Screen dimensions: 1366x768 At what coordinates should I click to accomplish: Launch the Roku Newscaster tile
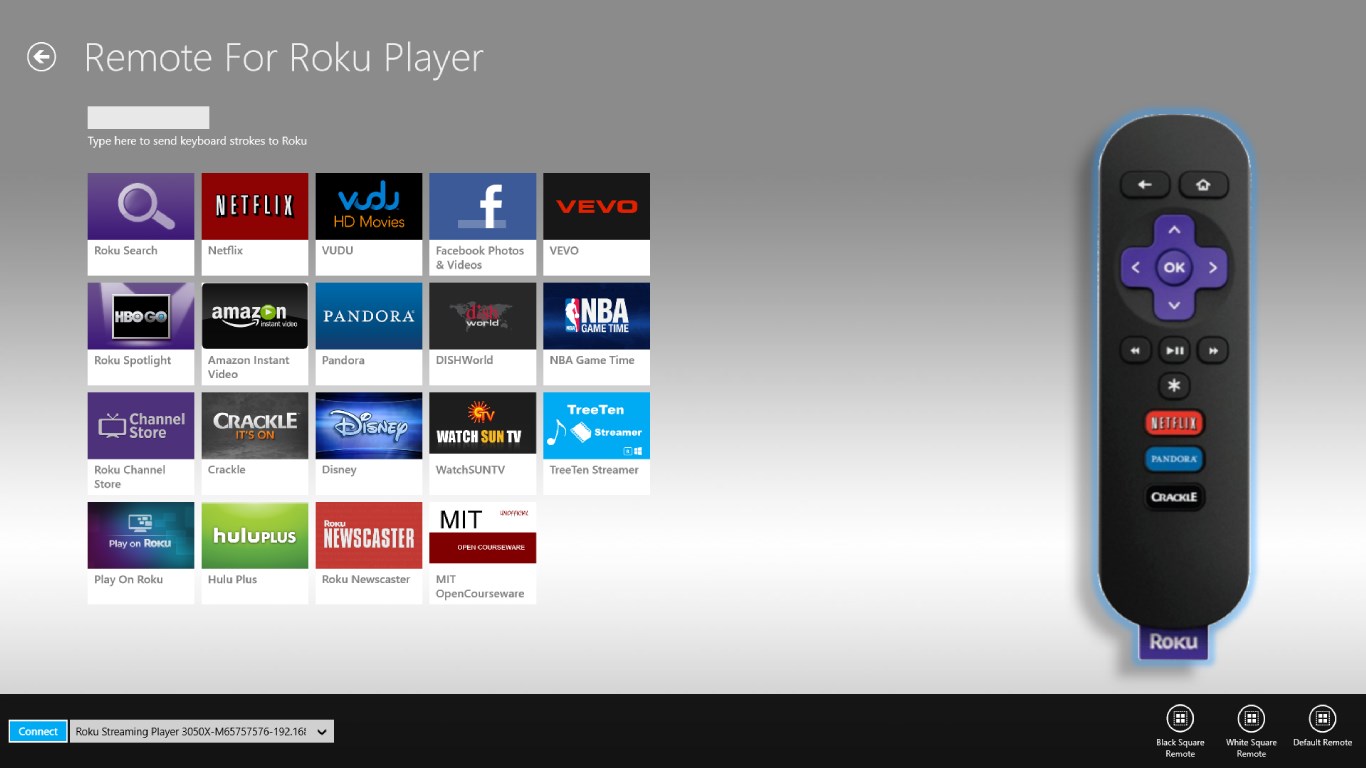(369, 553)
